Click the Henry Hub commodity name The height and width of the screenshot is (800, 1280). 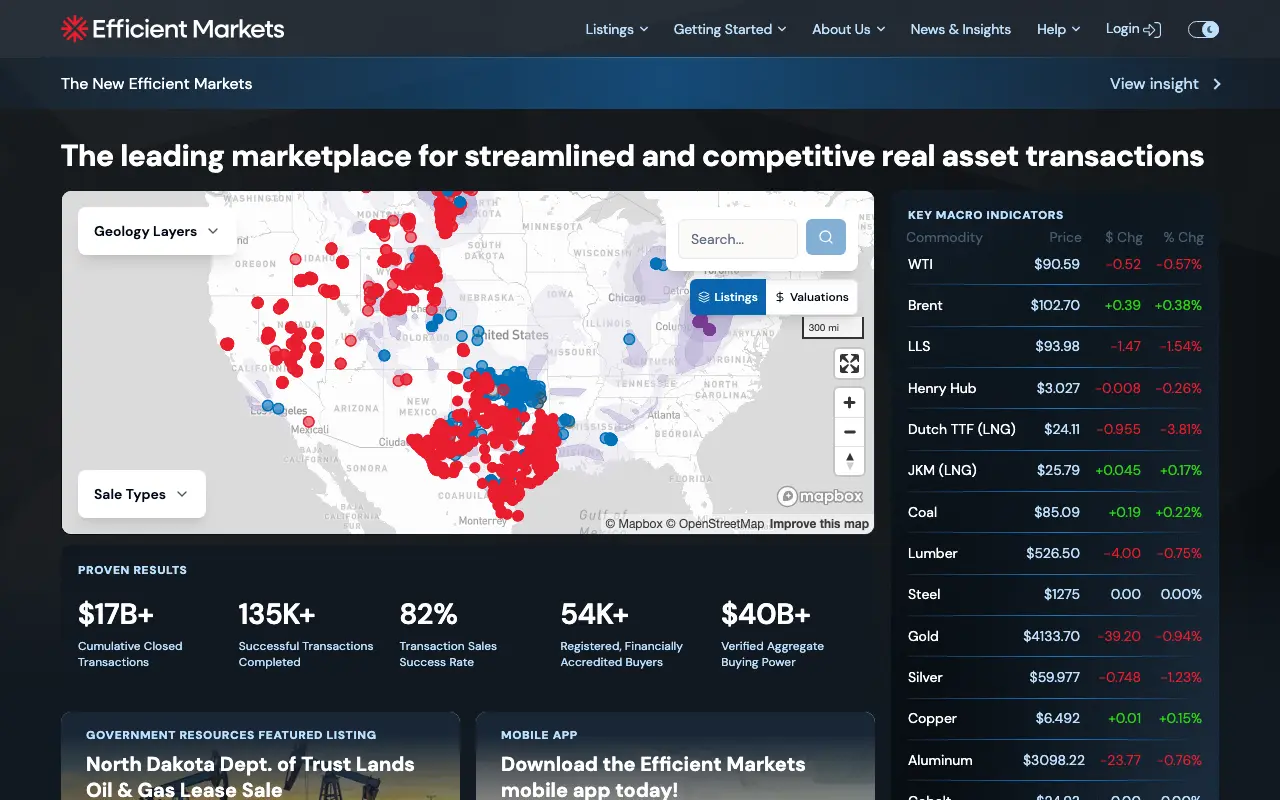click(x=942, y=388)
